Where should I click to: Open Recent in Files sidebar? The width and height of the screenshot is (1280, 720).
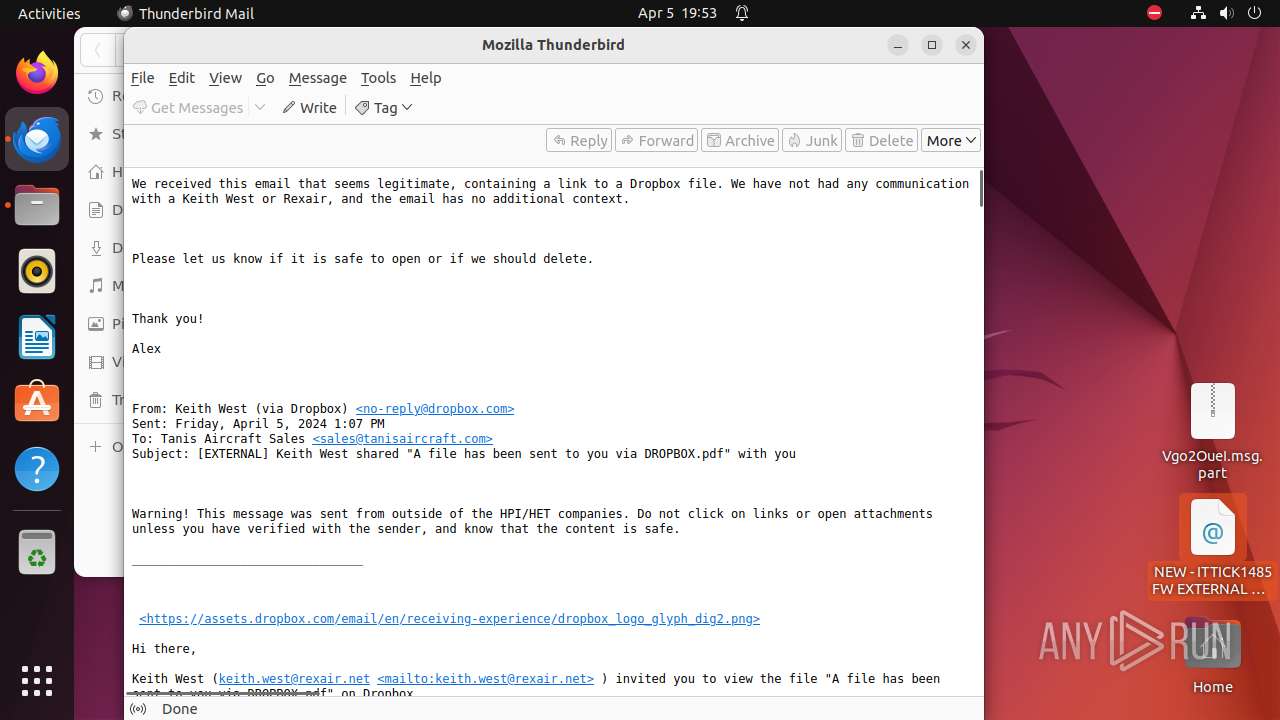[104, 96]
